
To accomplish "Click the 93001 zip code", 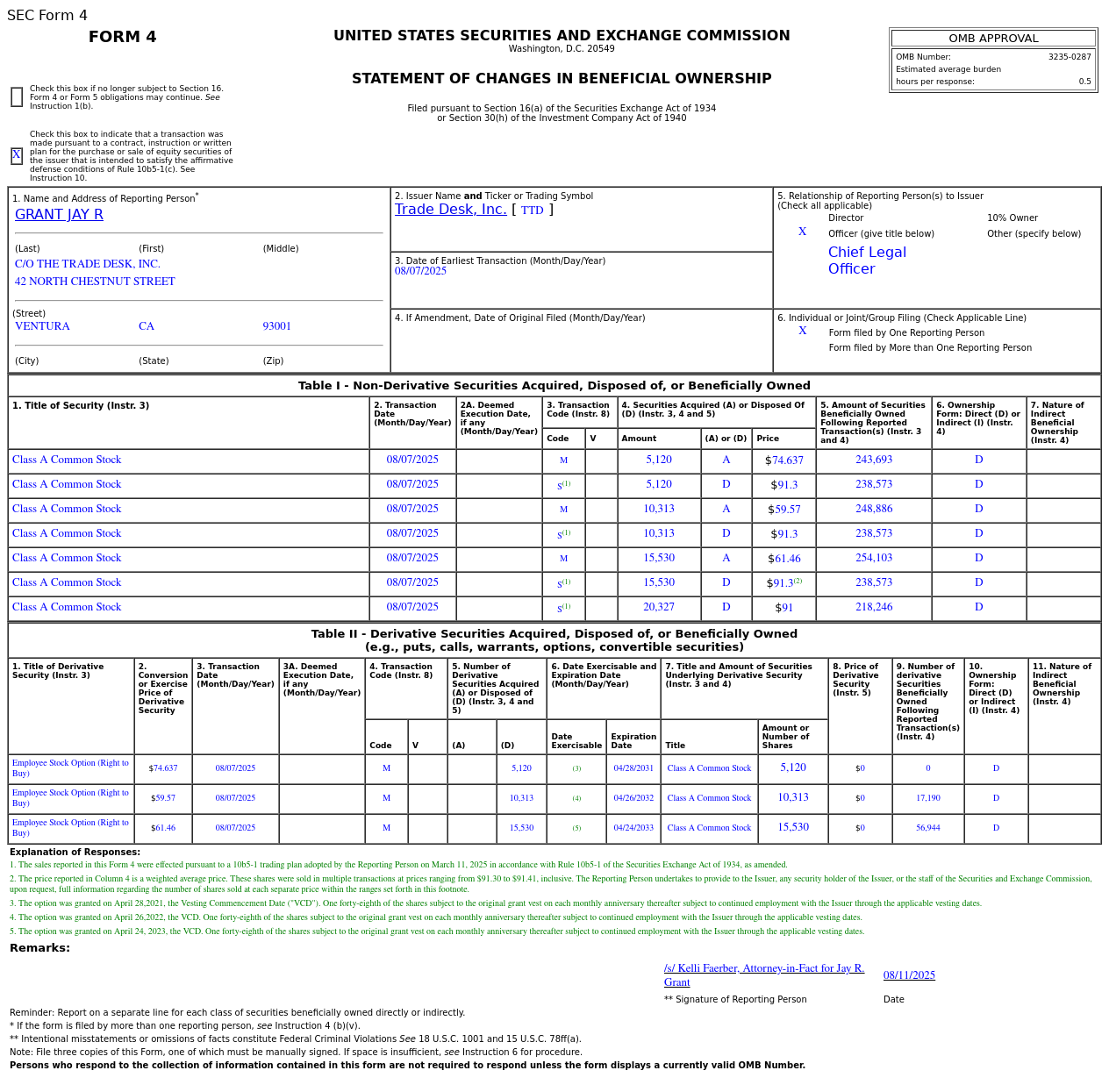I will click(x=276, y=326).
